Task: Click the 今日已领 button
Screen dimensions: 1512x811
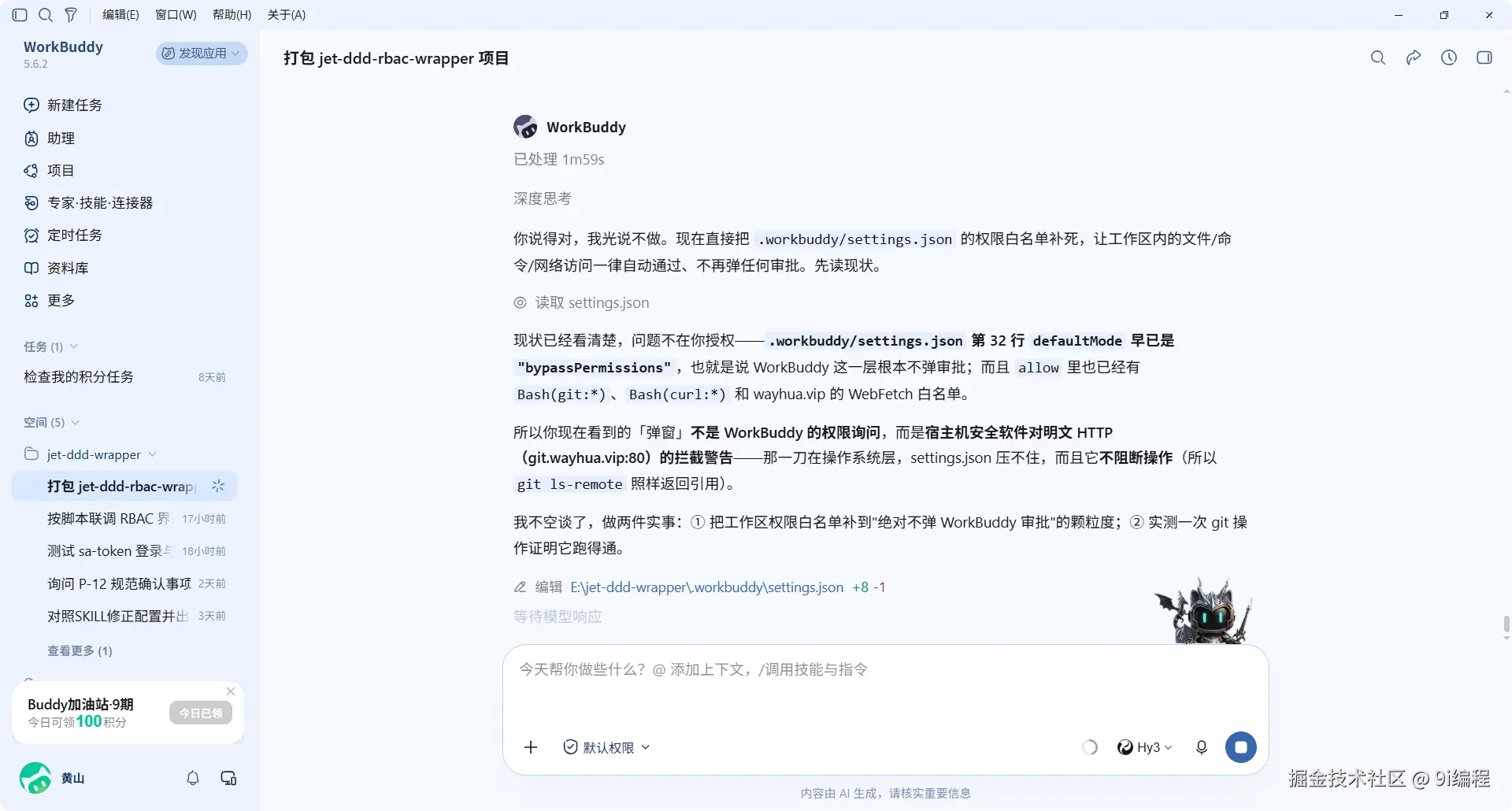Action: pyautogui.click(x=201, y=713)
